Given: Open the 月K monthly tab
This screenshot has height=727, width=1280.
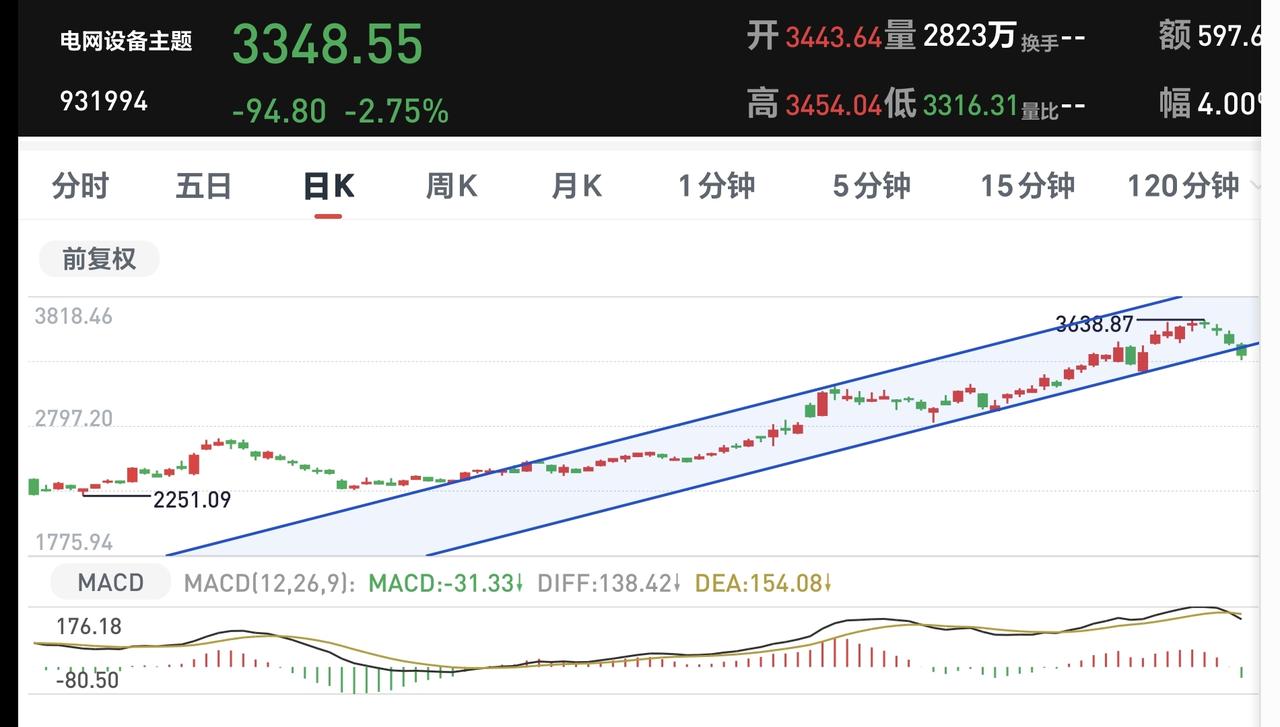Looking at the screenshot, I should point(576,186).
